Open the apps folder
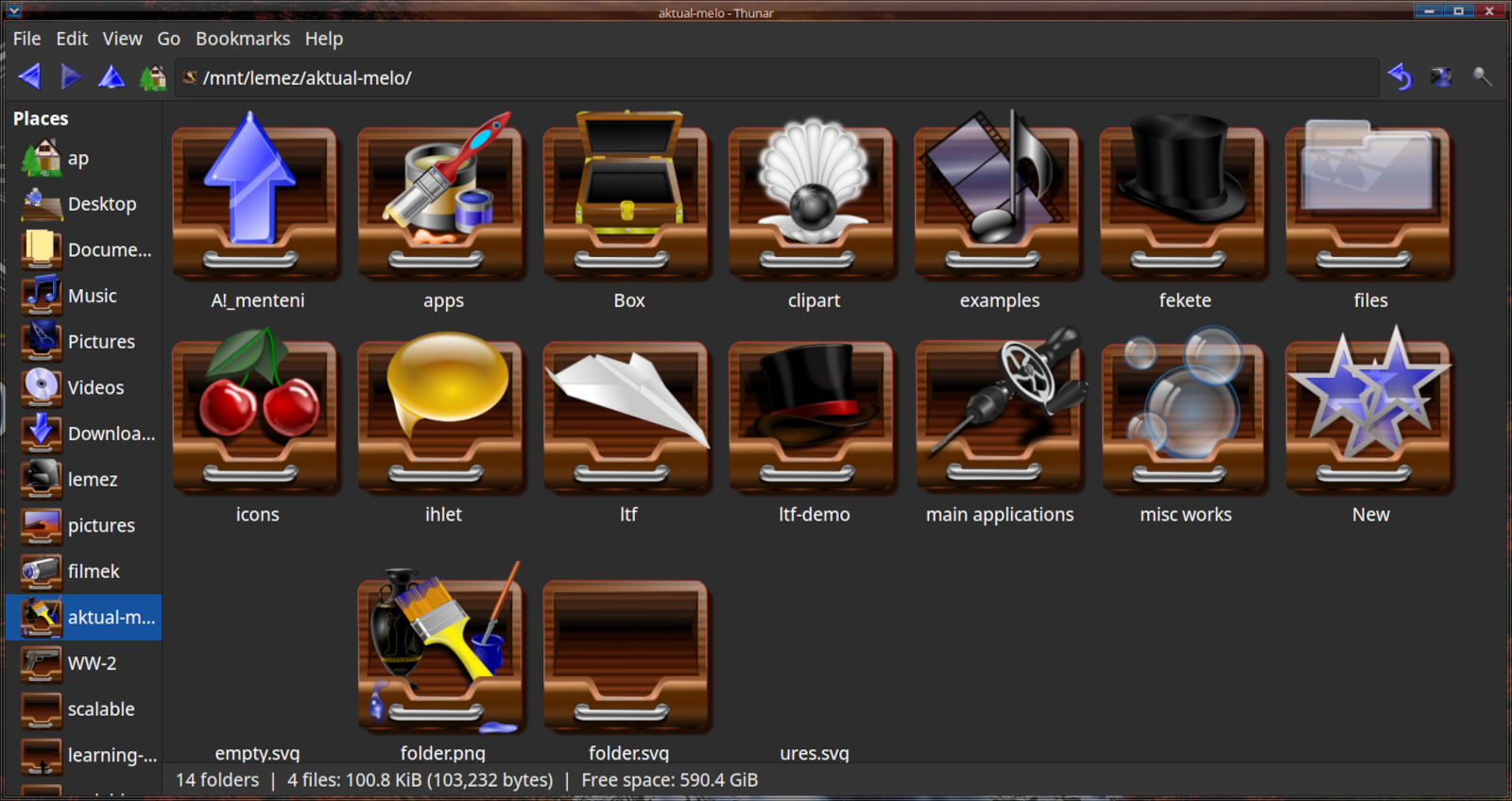The height and width of the screenshot is (801, 1512). 441,195
